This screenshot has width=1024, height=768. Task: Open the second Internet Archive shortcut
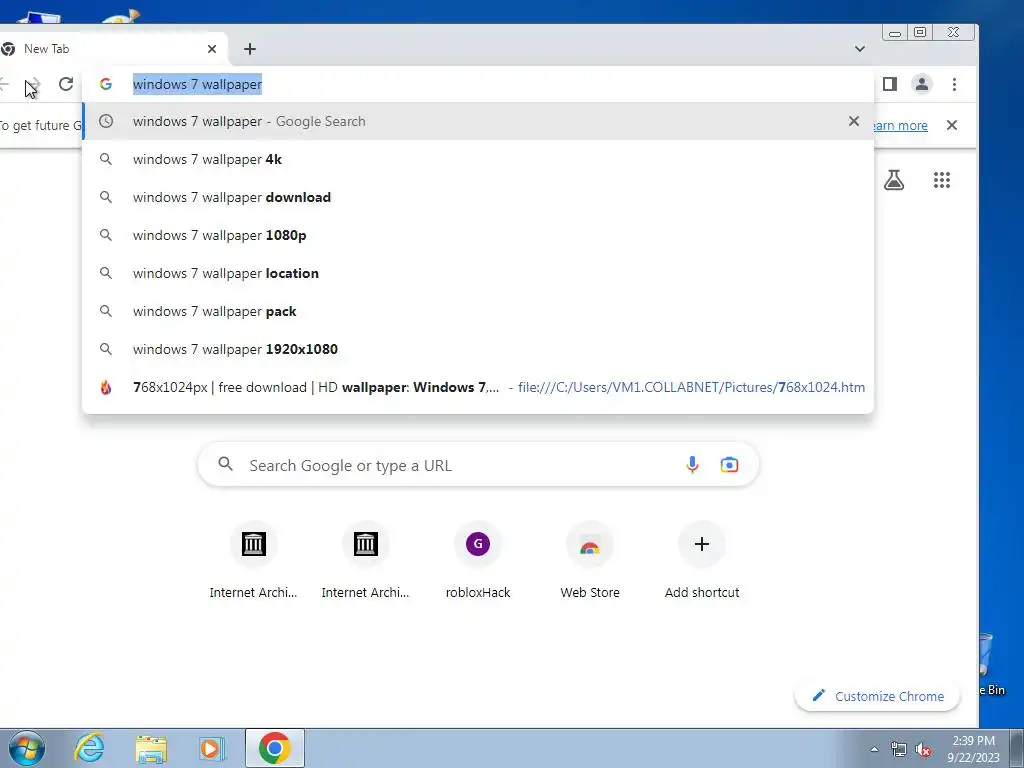tap(366, 562)
